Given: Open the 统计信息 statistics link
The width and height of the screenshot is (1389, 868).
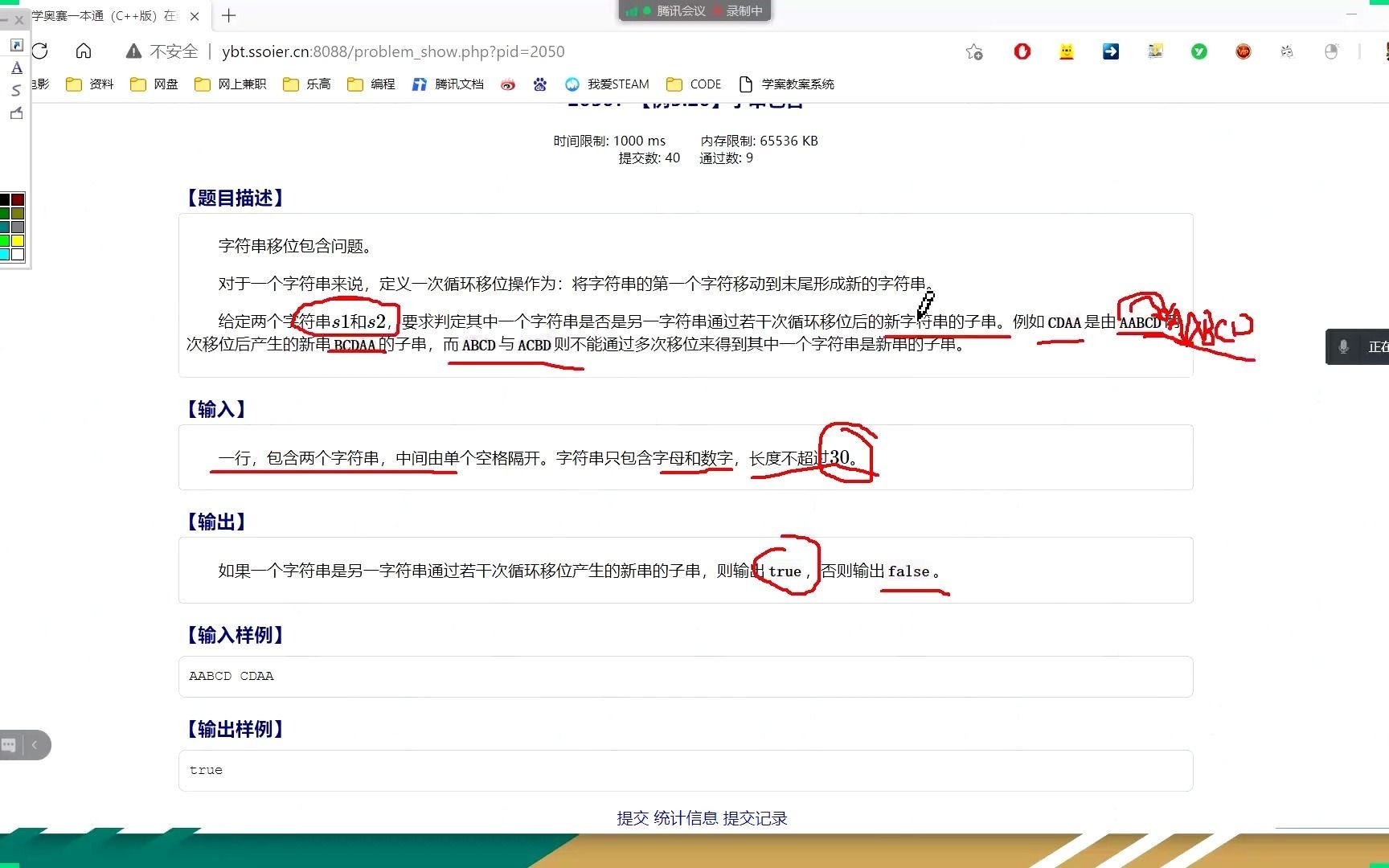Looking at the screenshot, I should point(686,818).
